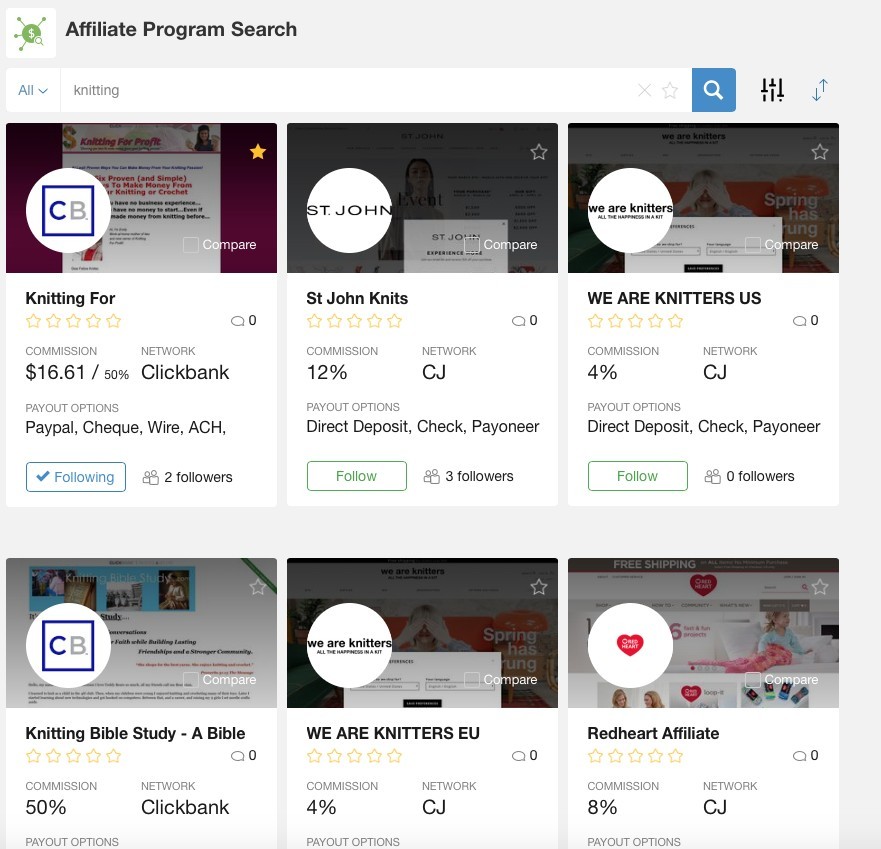Check Compare box on Knitting Bible Study card
881x849 pixels.
(x=191, y=679)
